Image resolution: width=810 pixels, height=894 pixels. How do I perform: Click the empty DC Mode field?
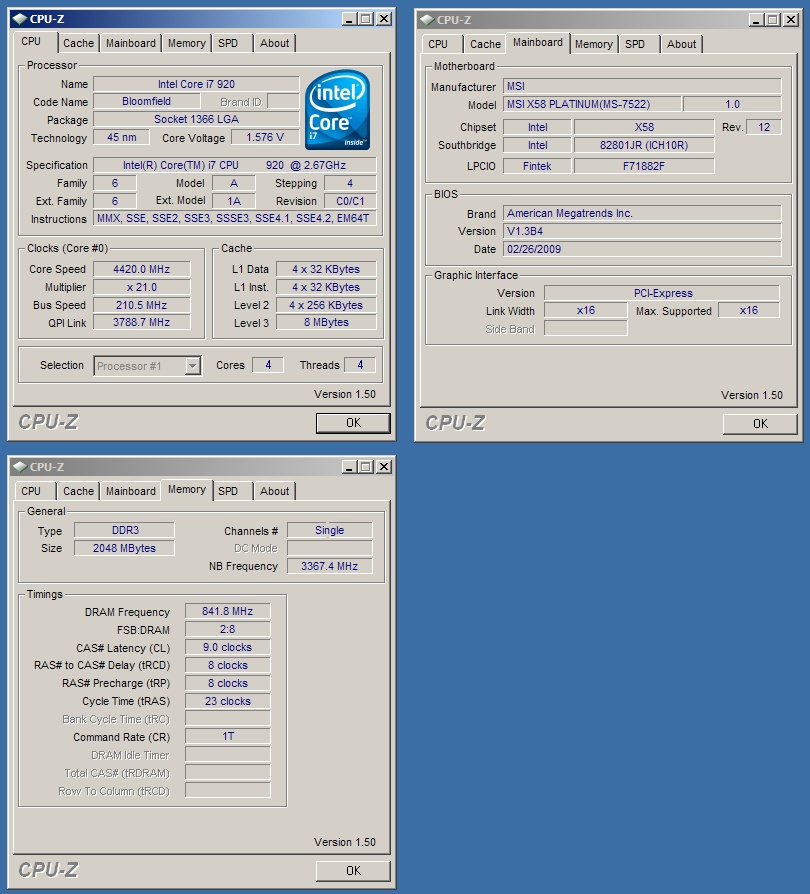click(329, 548)
